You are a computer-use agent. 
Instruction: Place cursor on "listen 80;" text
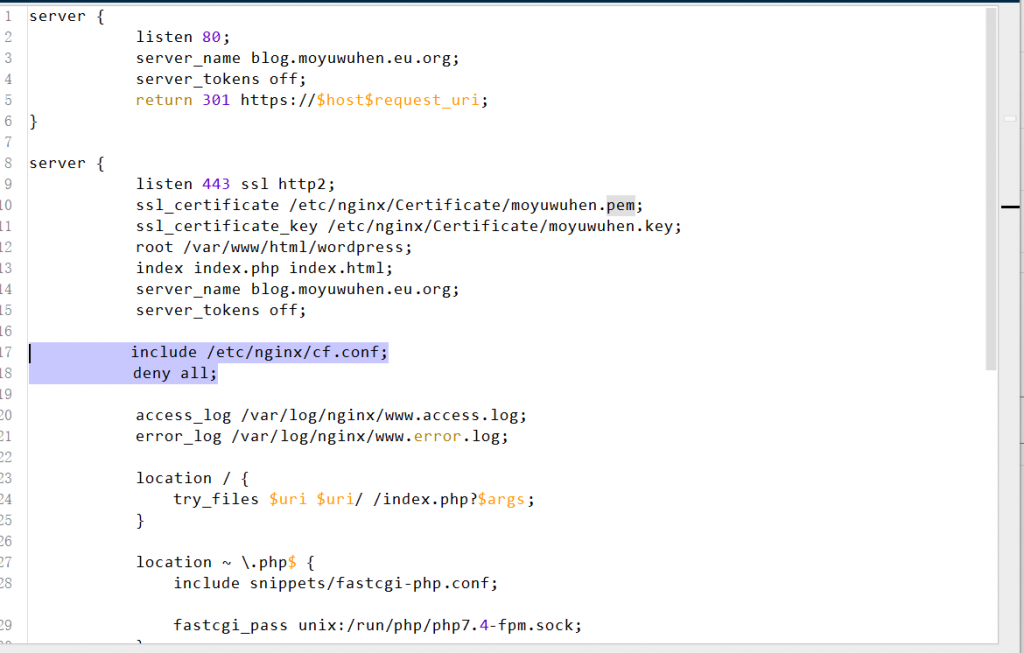pos(183,37)
